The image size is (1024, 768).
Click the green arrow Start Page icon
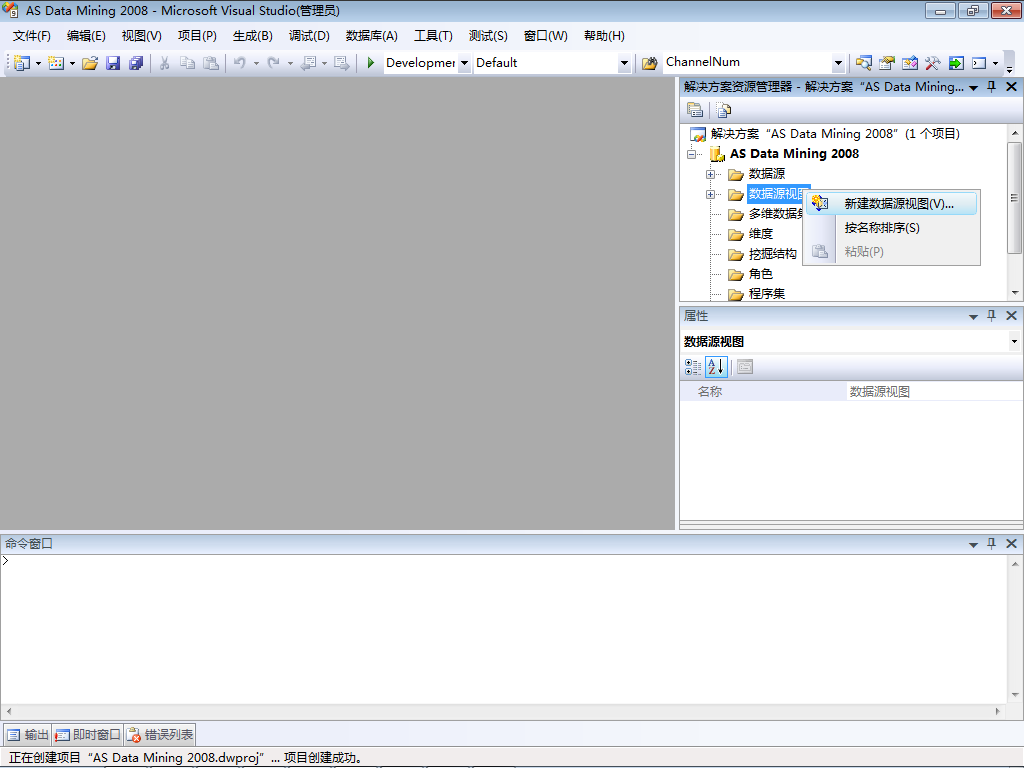955,63
